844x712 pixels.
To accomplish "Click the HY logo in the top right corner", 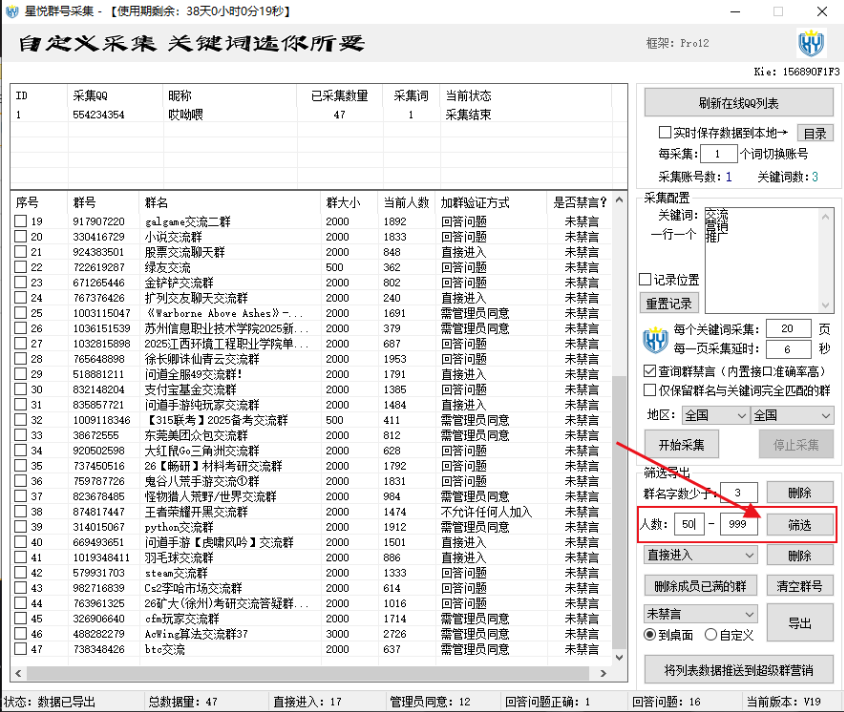I will 810,43.
